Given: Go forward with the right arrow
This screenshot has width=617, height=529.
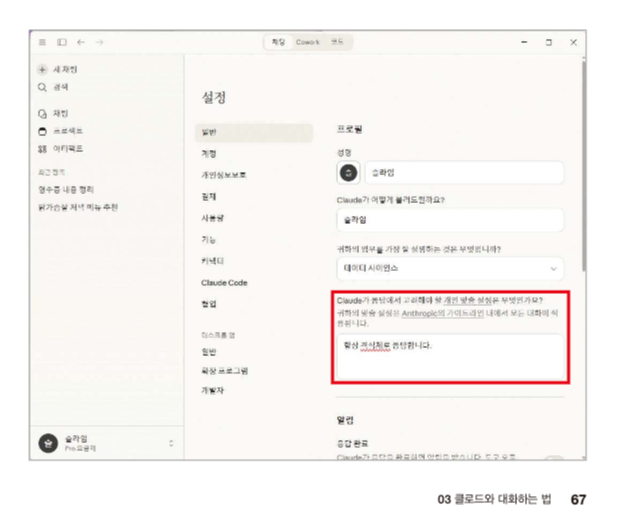Looking at the screenshot, I should click(x=99, y=42).
